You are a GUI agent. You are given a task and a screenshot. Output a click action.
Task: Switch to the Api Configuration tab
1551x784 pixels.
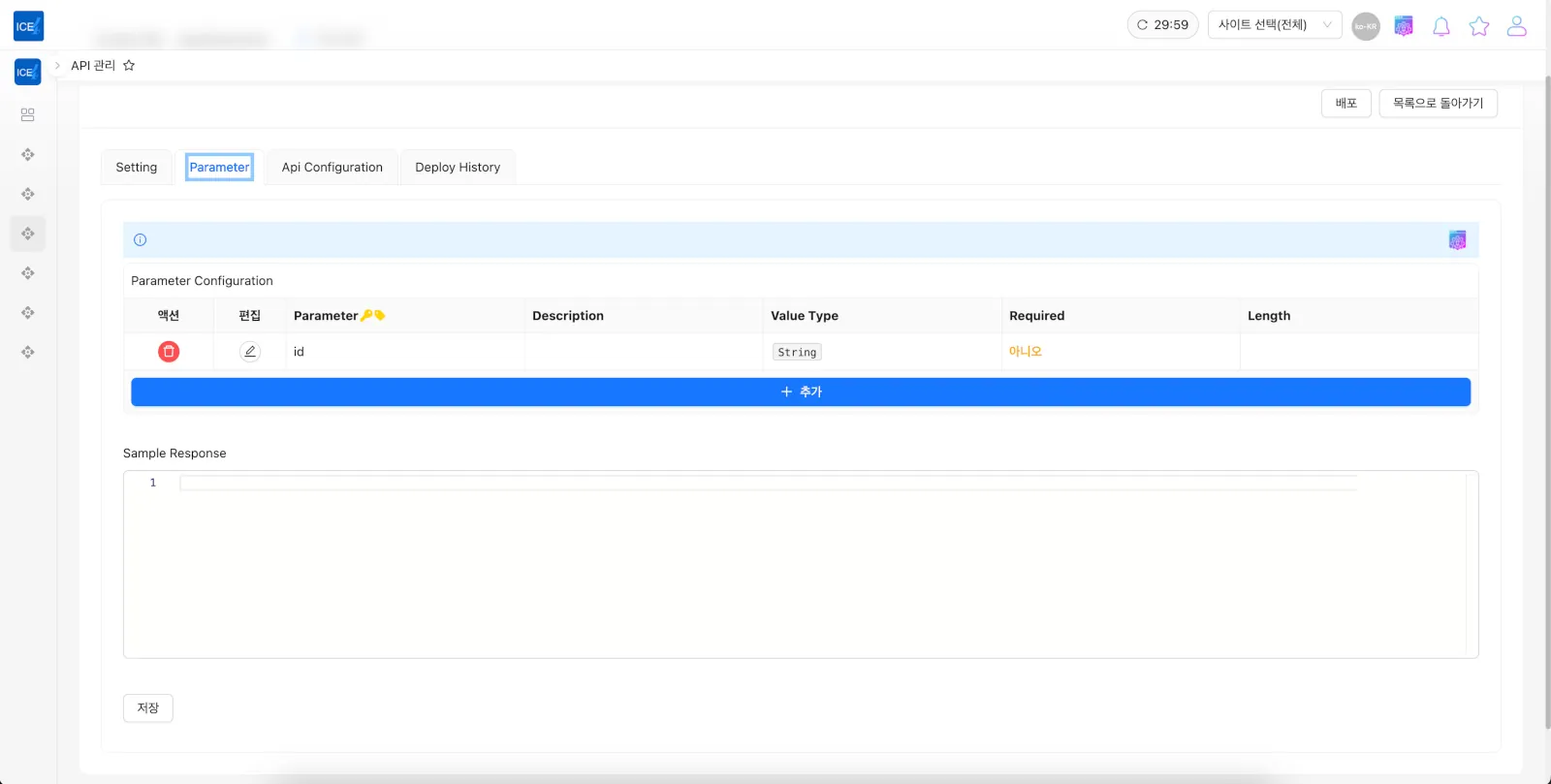click(x=332, y=168)
